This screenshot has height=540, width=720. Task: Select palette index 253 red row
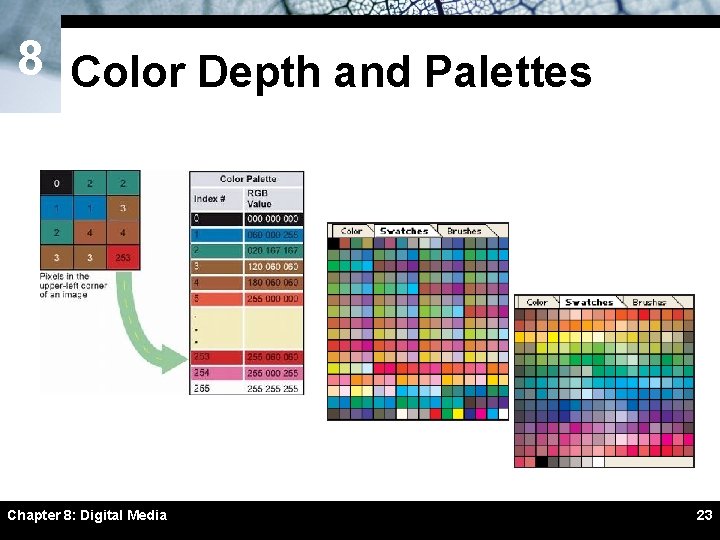click(247, 357)
